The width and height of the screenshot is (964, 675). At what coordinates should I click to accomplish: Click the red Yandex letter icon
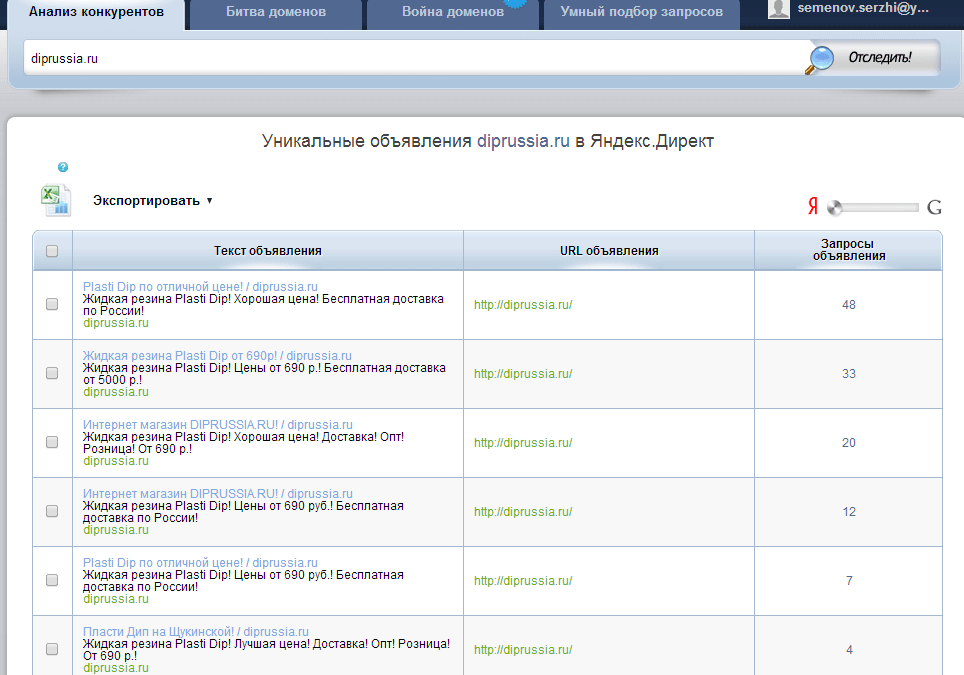point(813,207)
